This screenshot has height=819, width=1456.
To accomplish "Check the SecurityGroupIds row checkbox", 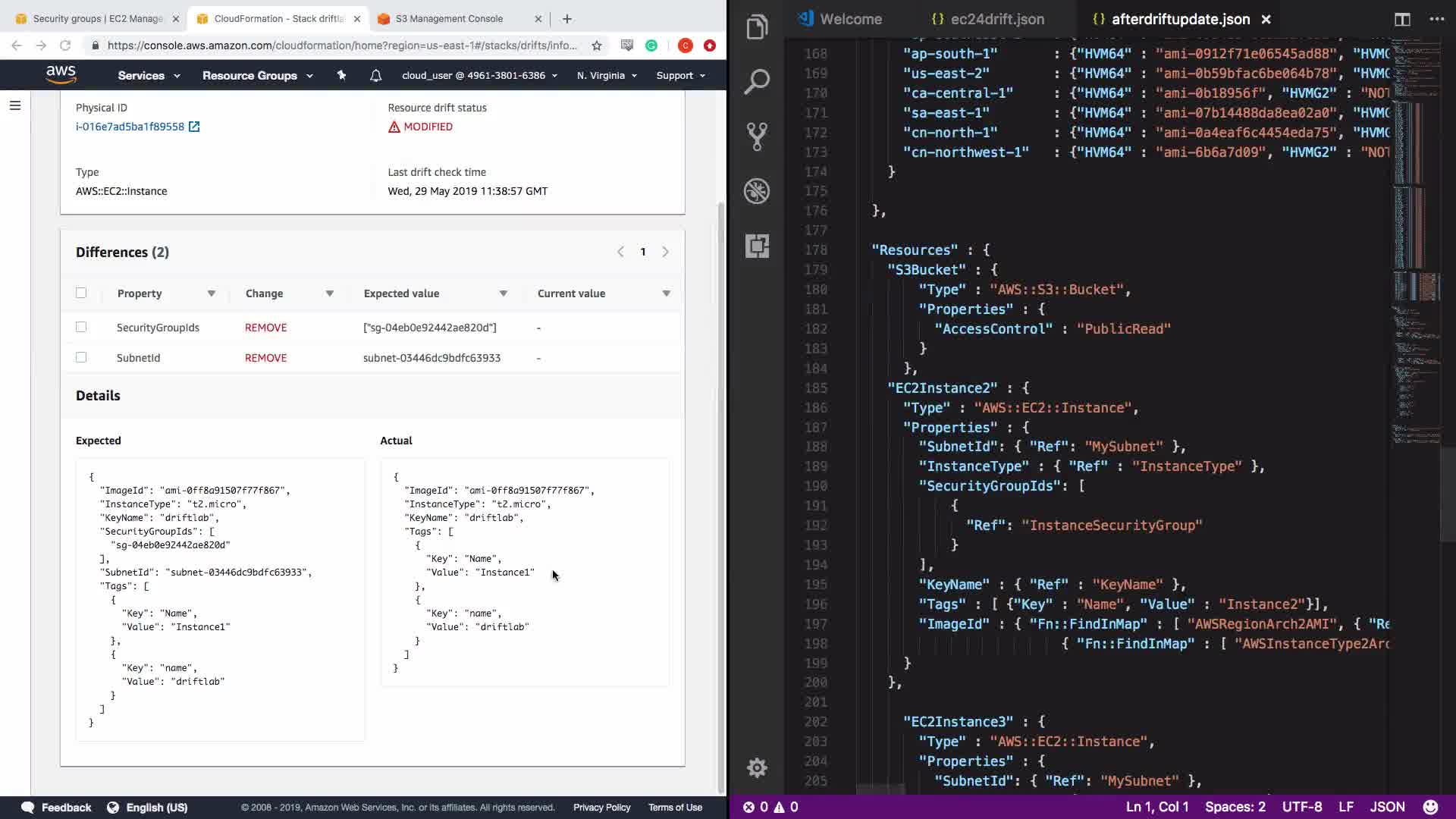I will pyautogui.click(x=81, y=327).
